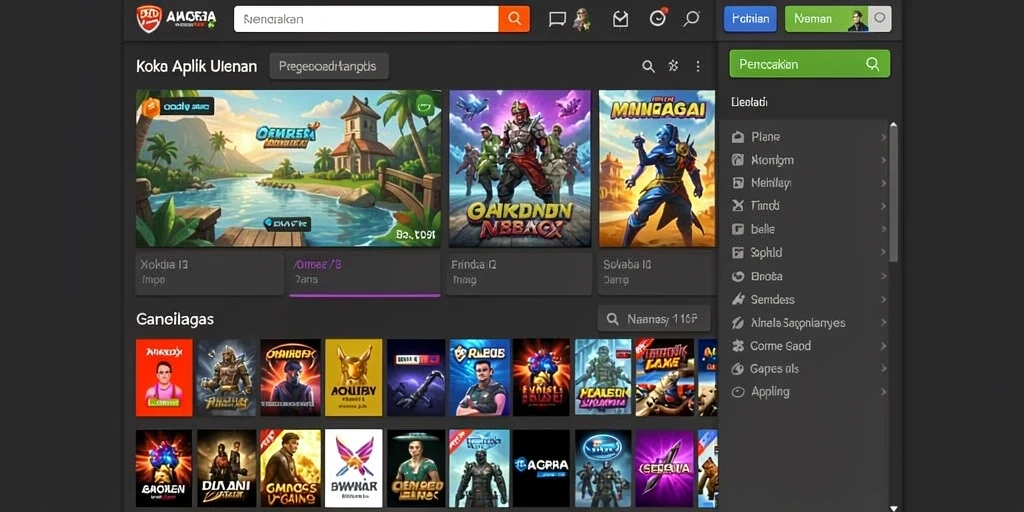Click the green Pencoakan button
The width and height of the screenshot is (1024, 512).
click(809, 64)
